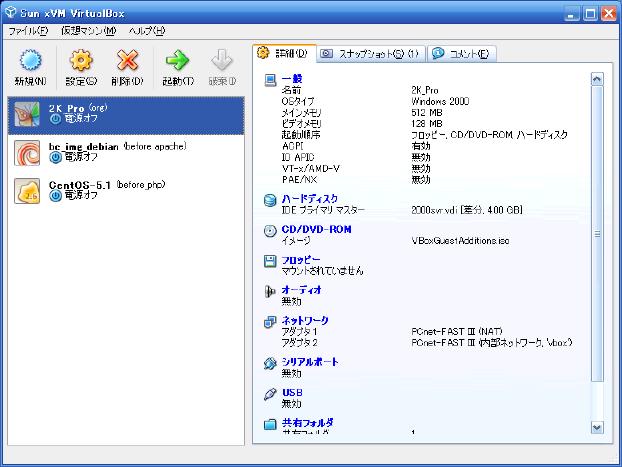Open the Hard Disk (ハードディスク) link
This screenshot has height=467, width=622.
(310, 198)
